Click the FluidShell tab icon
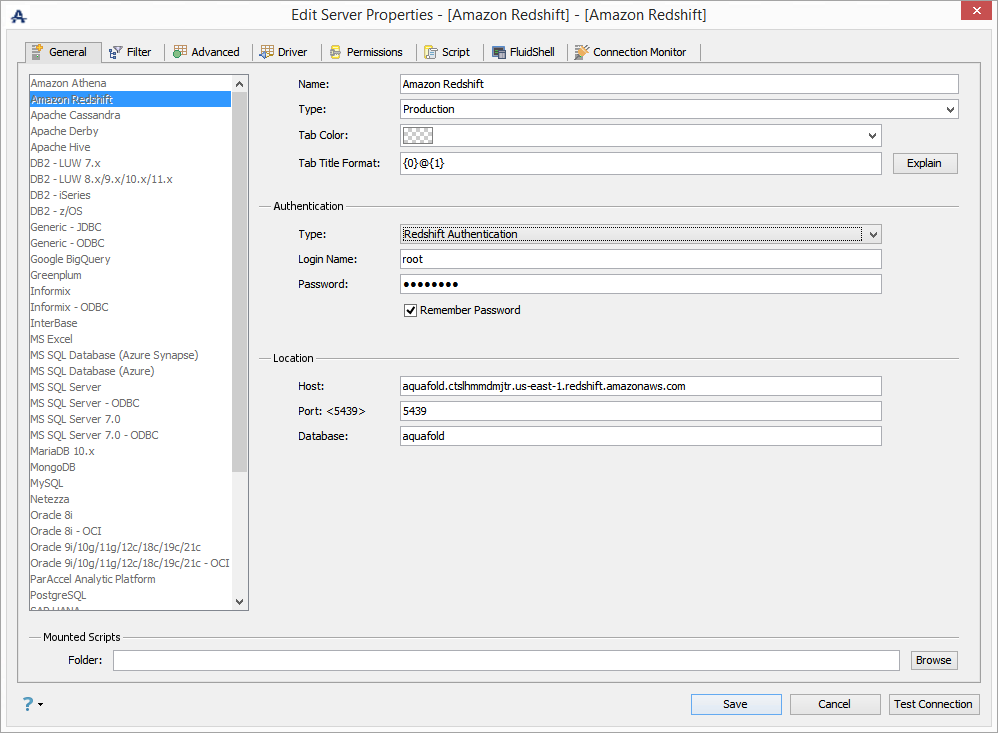Viewport: 998px width, 733px height. click(499, 52)
